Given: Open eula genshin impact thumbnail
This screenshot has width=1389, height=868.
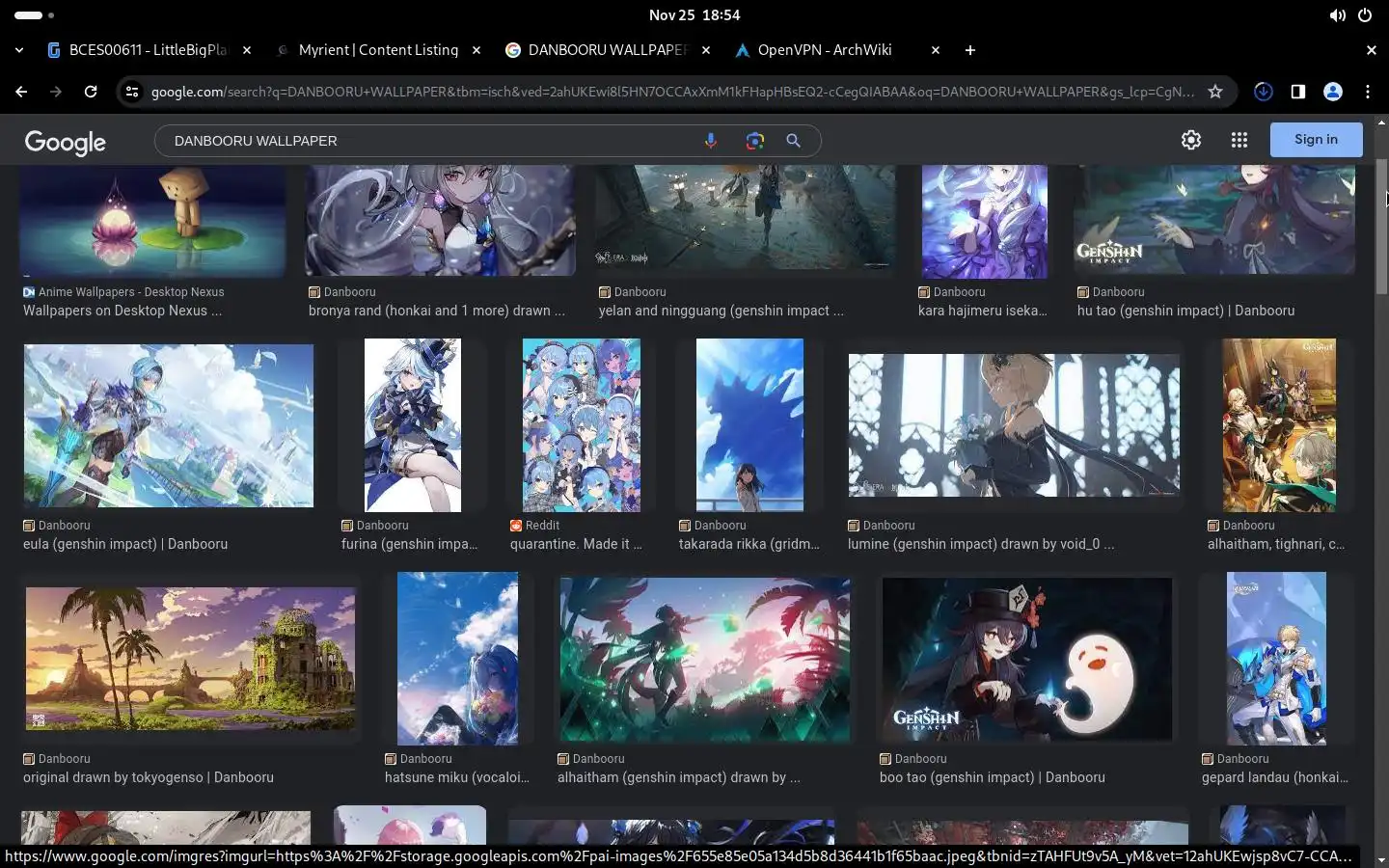Looking at the screenshot, I should click(x=169, y=425).
